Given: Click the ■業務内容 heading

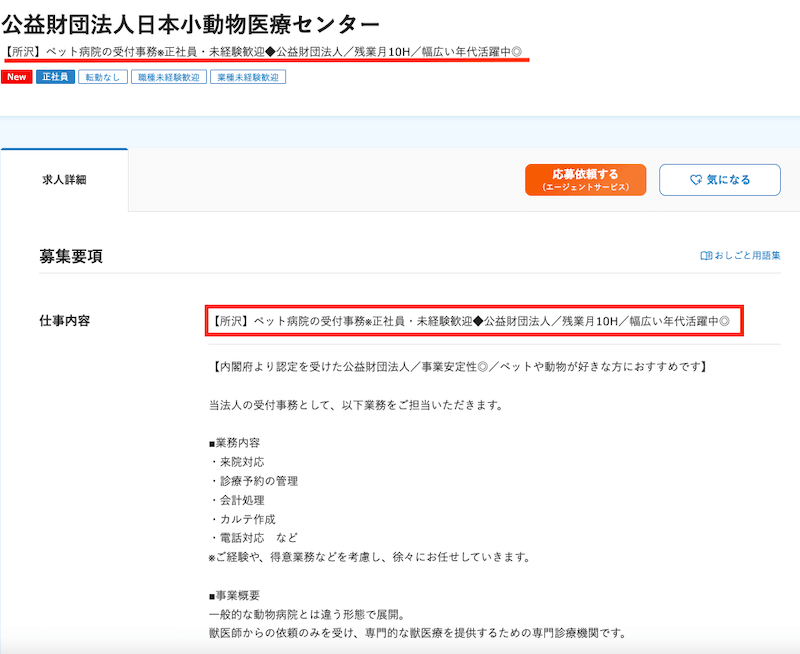Looking at the screenshot, I should 235,443.
